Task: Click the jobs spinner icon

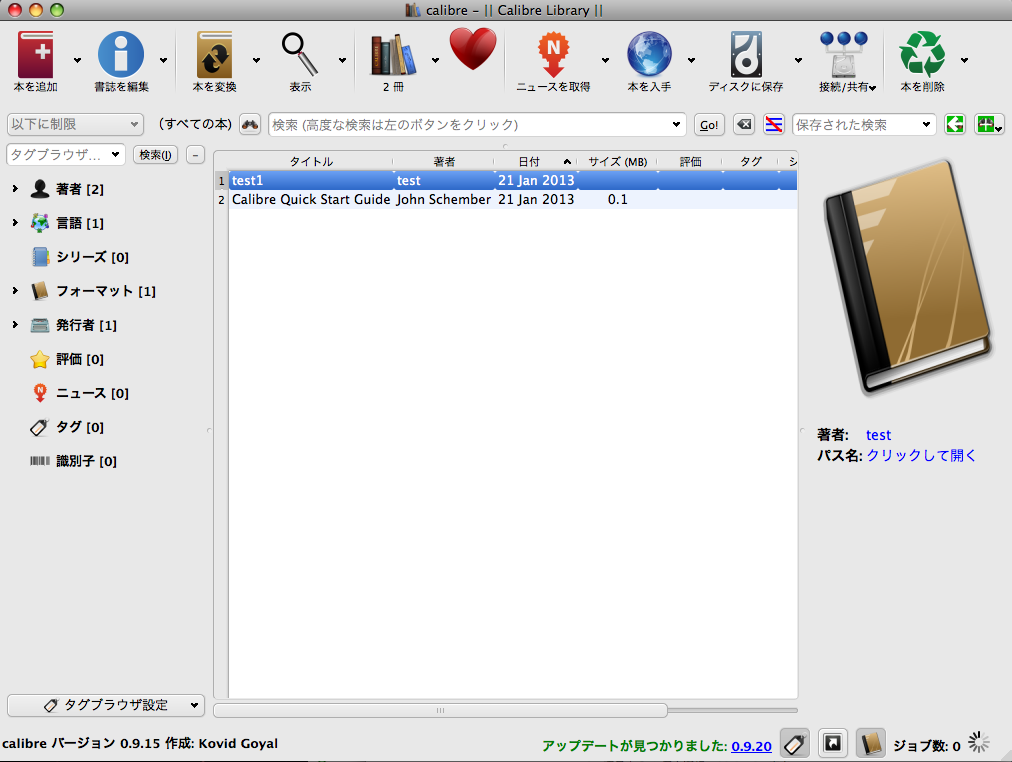Action: (x=979, y=743)
